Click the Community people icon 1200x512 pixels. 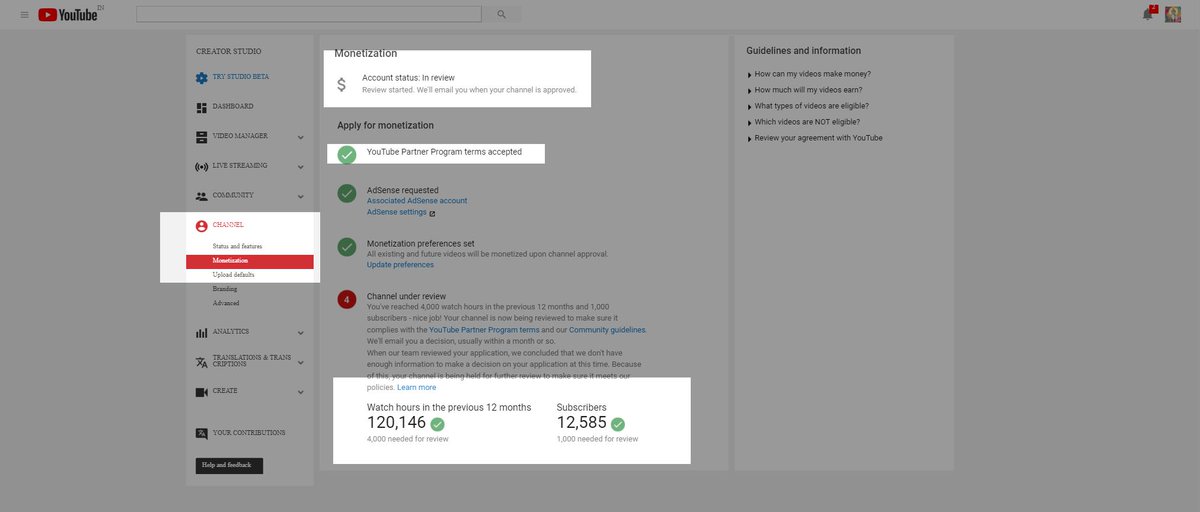[x=202, y=196]
